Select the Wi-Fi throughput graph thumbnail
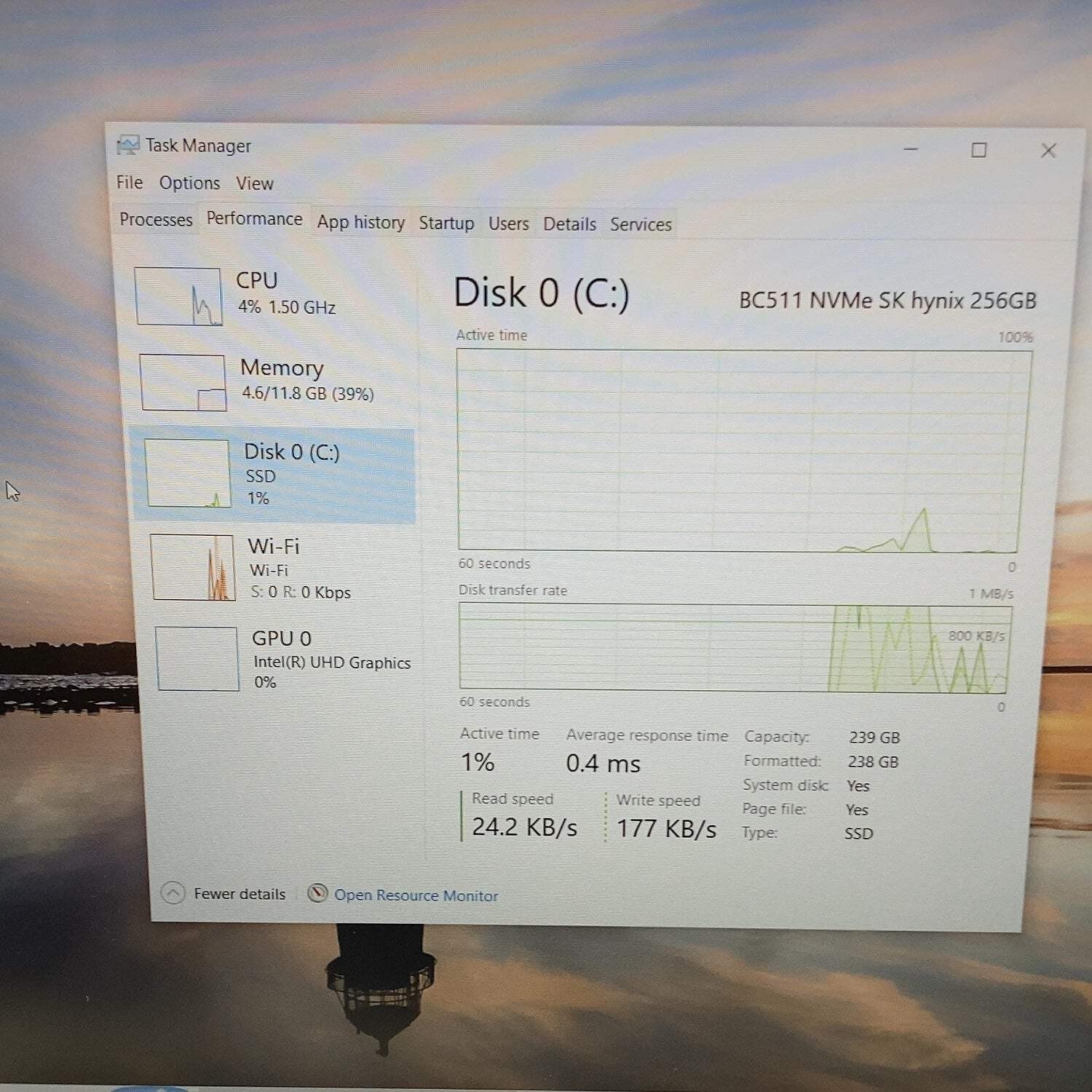 click(193, 567)
